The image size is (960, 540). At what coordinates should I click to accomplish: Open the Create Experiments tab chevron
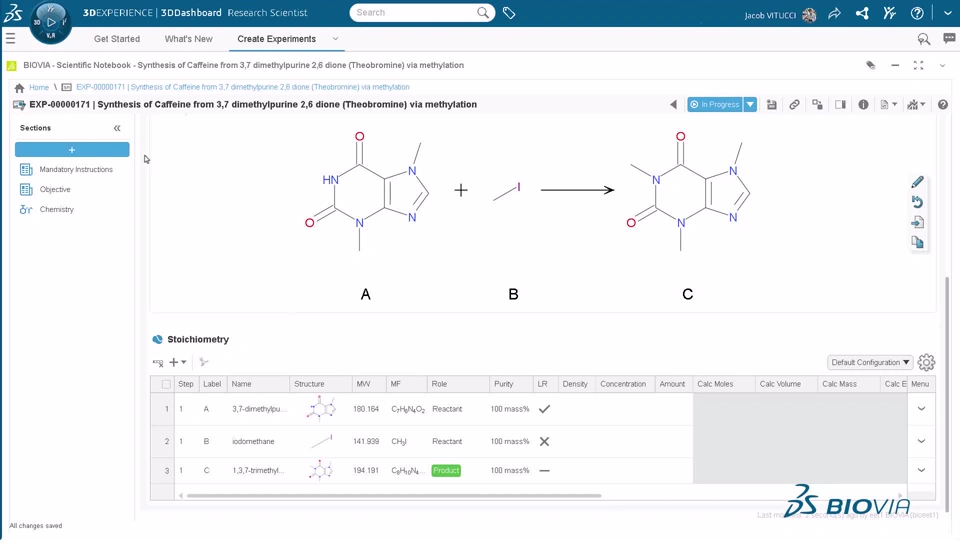336,39
